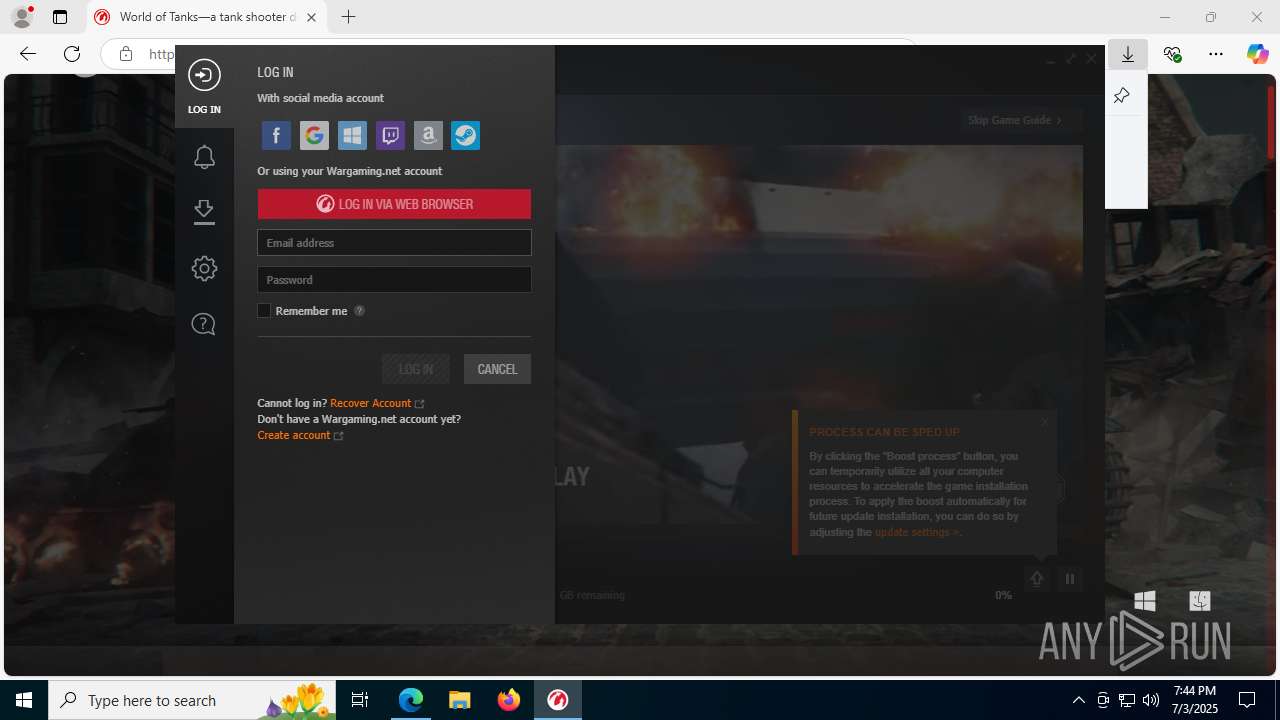1280x720 pixels.
Task: Cancel the login dialog
Action: [x=497, y=369]
